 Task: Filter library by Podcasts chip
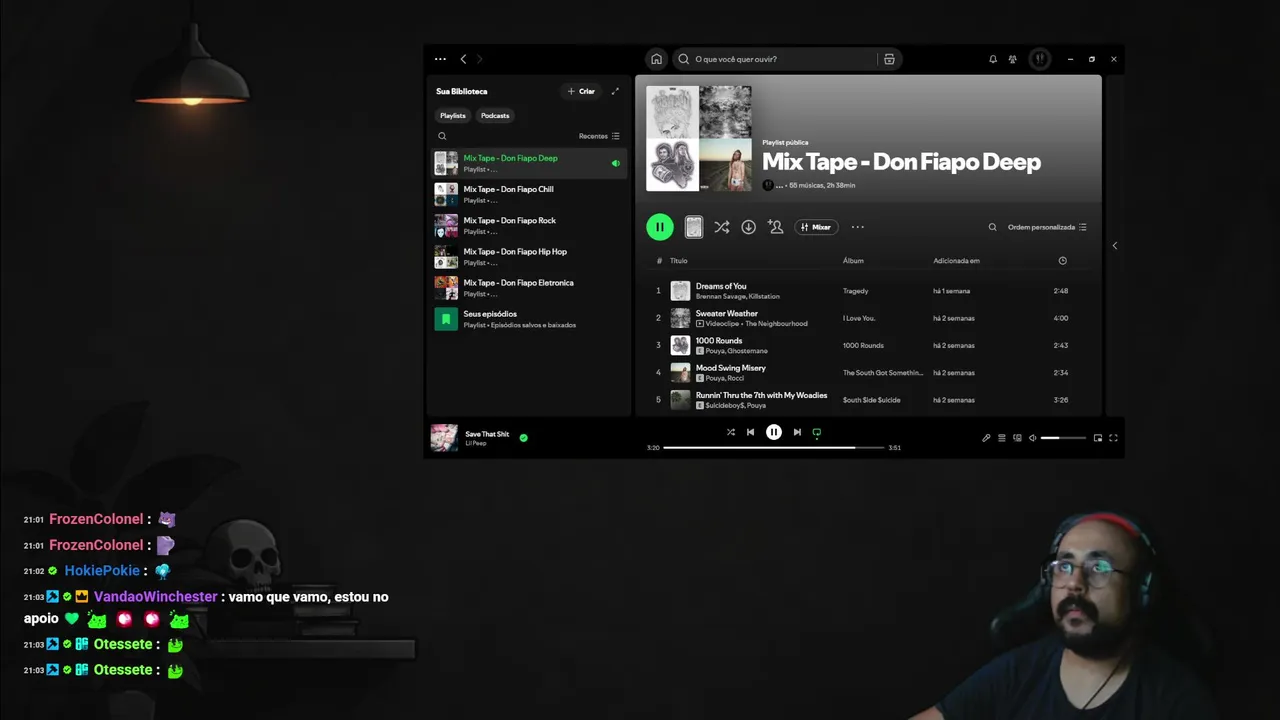pos(495,115)
